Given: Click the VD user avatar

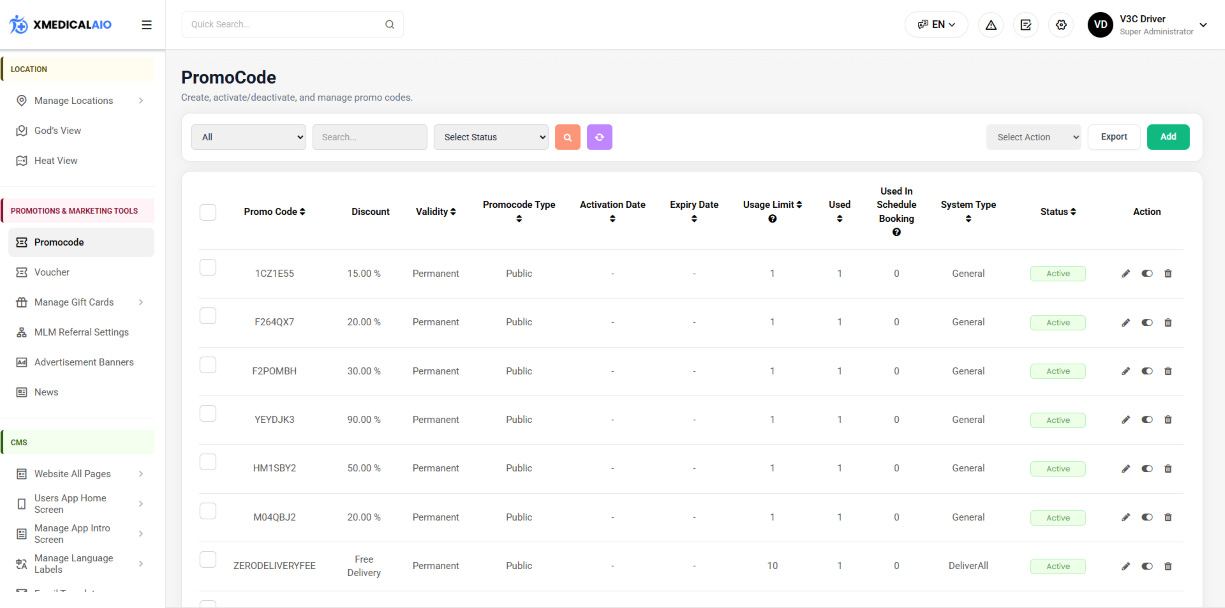Looking at the screenshot, I should tap(1100, 25).
